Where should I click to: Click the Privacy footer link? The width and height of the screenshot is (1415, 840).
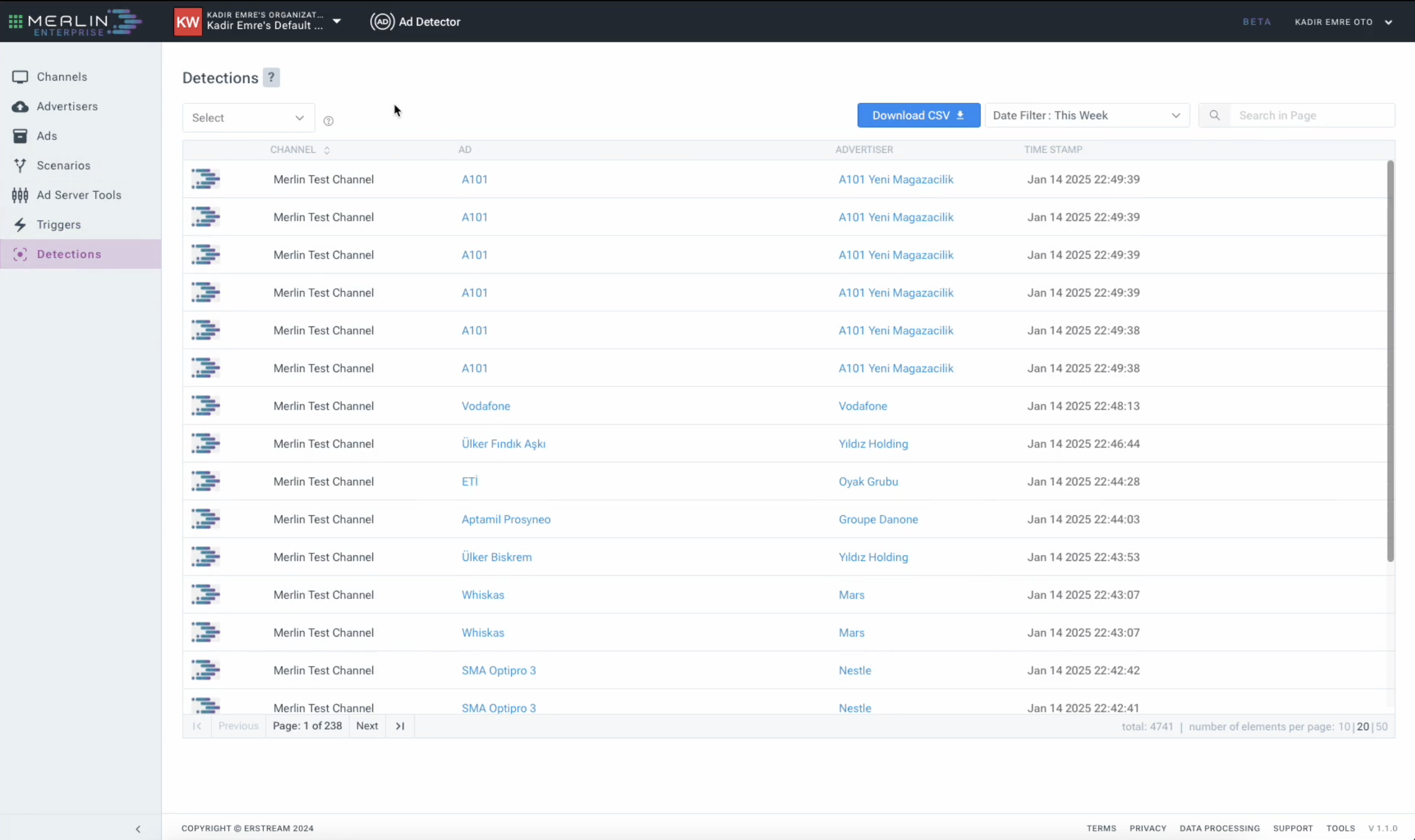pyautogui.click(x=1148, y=828)
